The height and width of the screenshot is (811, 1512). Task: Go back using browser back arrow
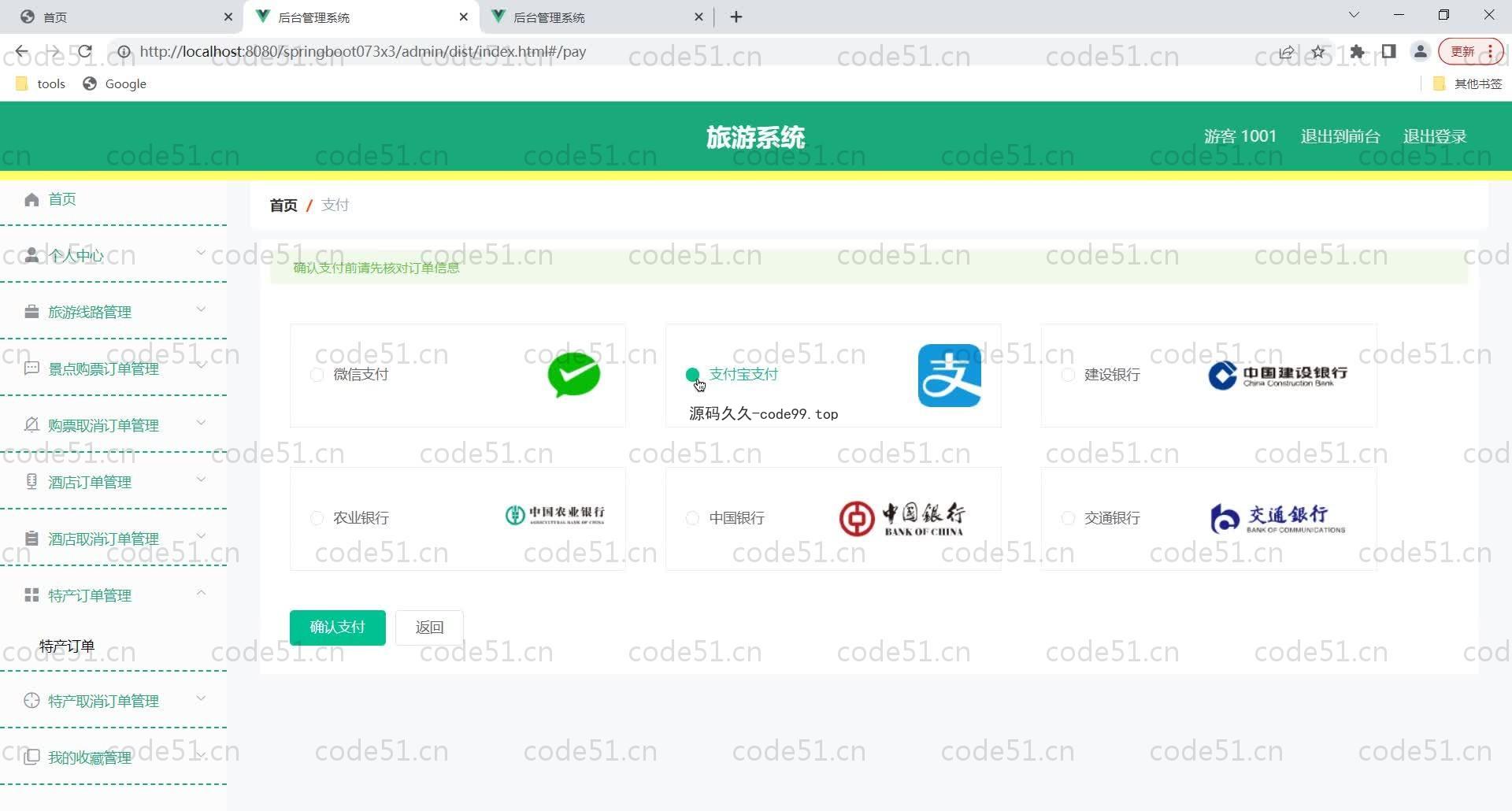click(x=21, y=52)
